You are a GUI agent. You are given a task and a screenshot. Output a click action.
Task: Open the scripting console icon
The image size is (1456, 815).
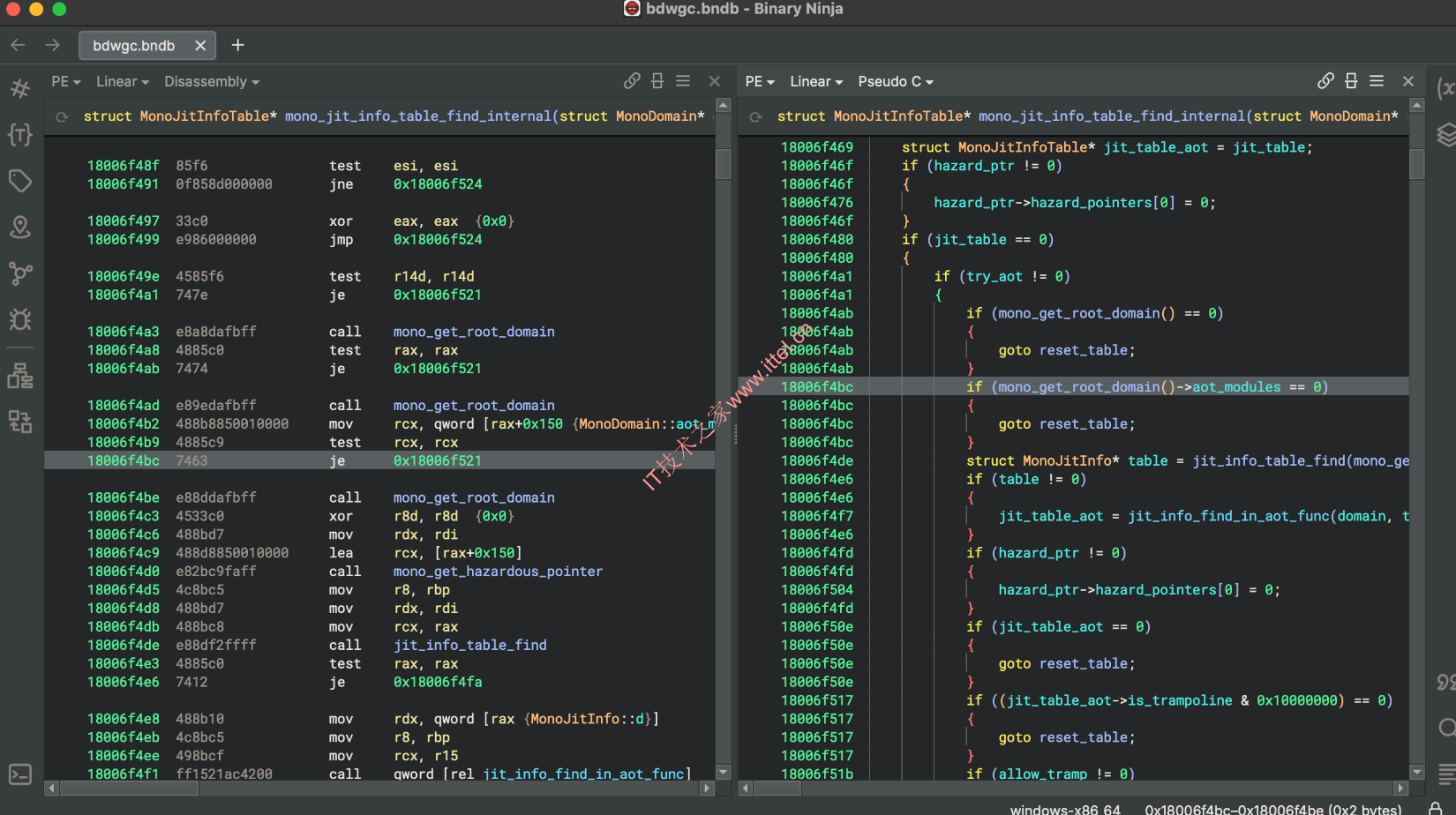point(20,774)
